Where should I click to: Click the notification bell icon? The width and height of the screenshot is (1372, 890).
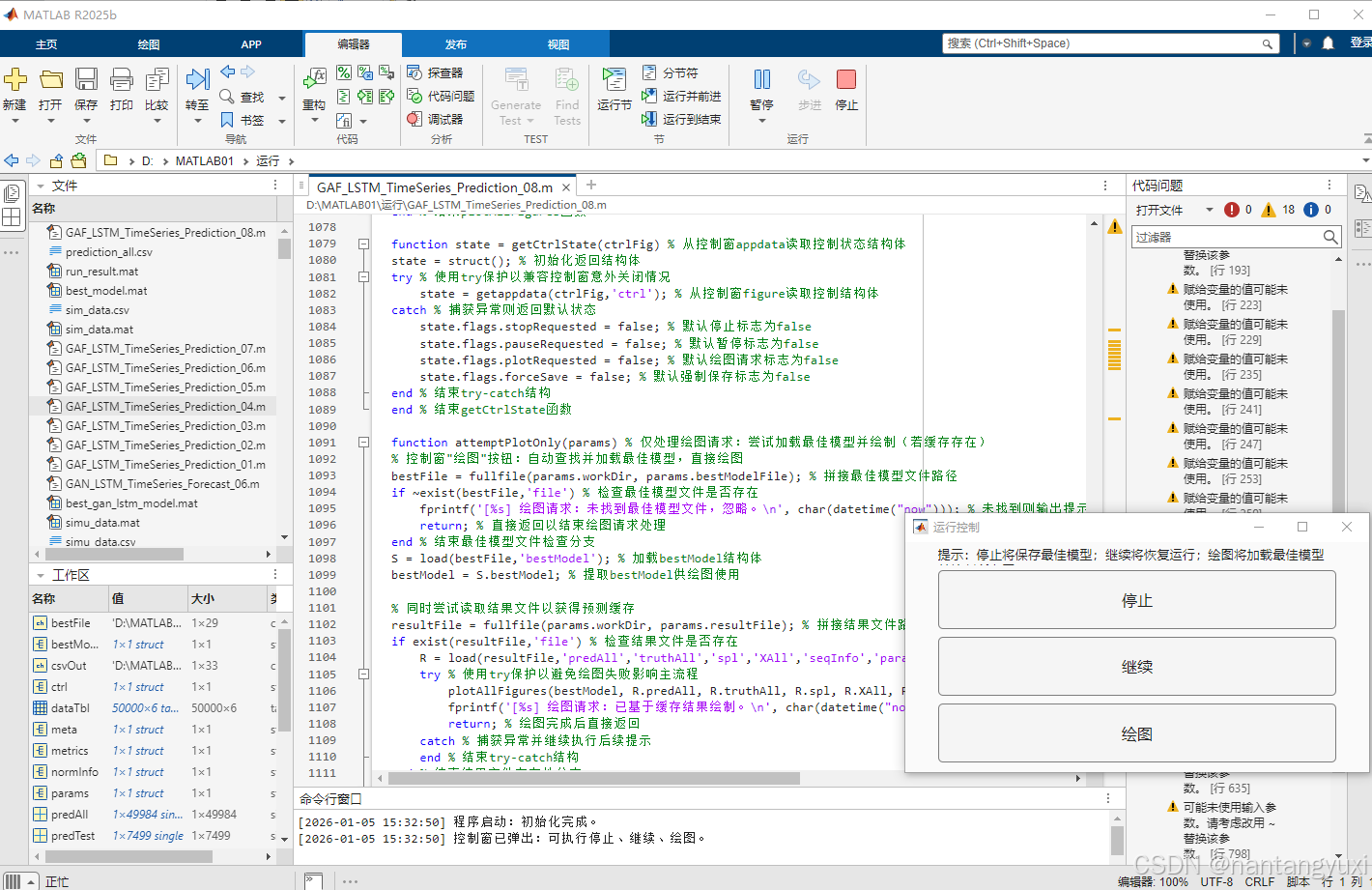pos(1328,43)
